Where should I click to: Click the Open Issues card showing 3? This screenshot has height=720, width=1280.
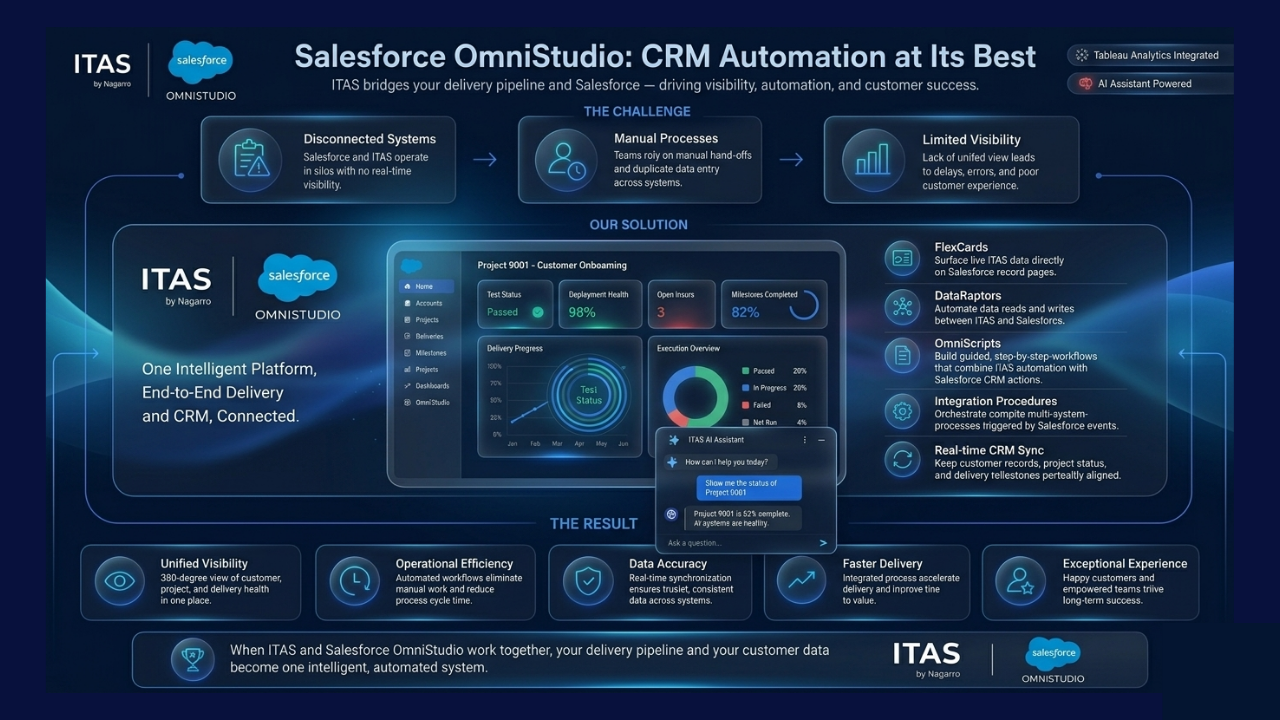coord(682,304)
